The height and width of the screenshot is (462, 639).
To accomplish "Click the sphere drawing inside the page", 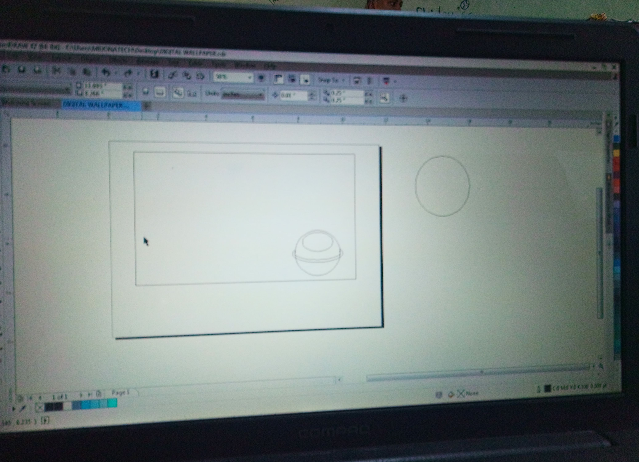I will tap(317, 253).
